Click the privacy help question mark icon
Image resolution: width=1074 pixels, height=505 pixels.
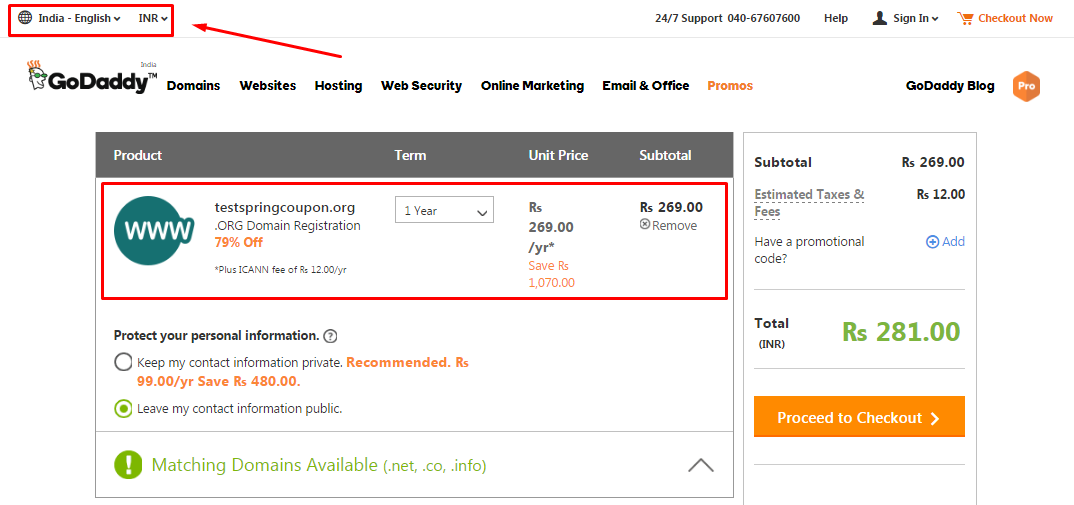[x=331, y=336]
